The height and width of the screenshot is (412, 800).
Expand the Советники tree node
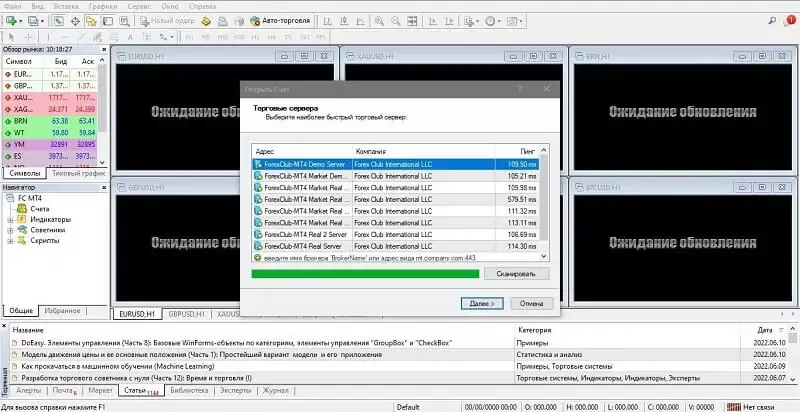[x=10, y=230]
